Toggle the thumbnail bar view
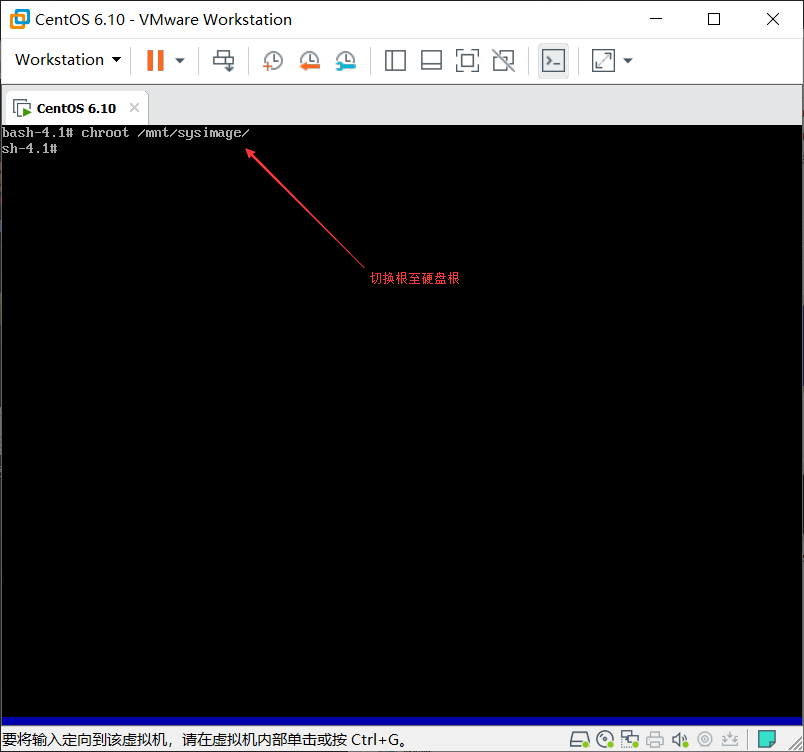This screenshot has height=752, width=804. (431, 60)
